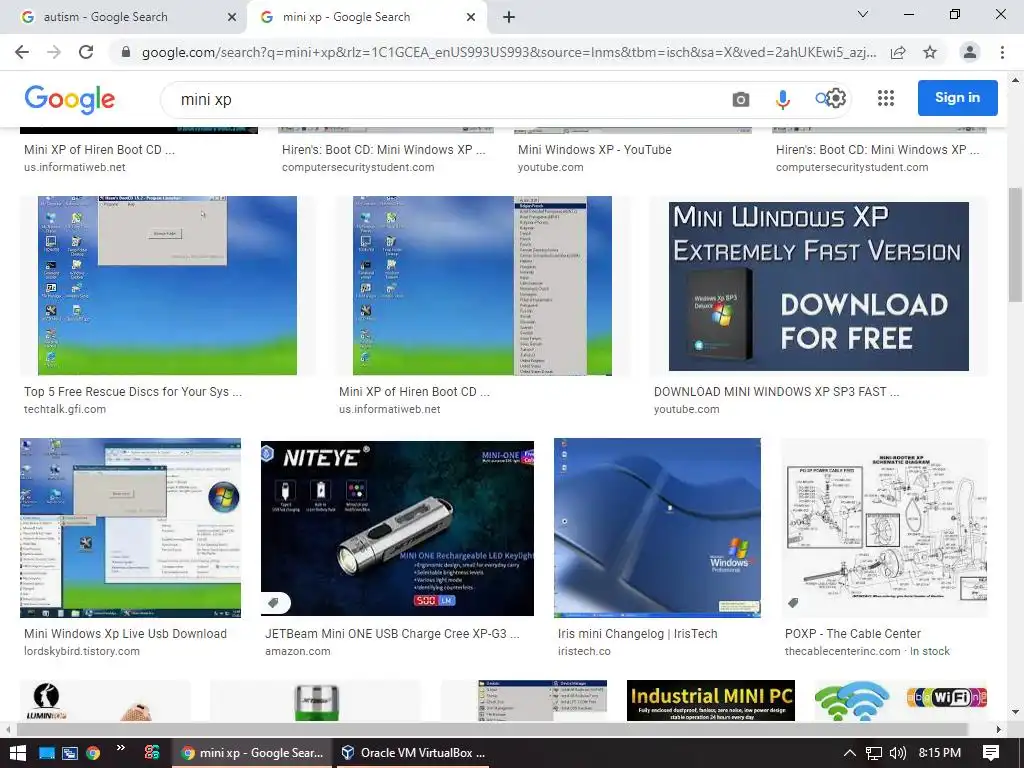The image size is (1024, 768).
Task: Open the notifications action center
Action: coord(991,753)
